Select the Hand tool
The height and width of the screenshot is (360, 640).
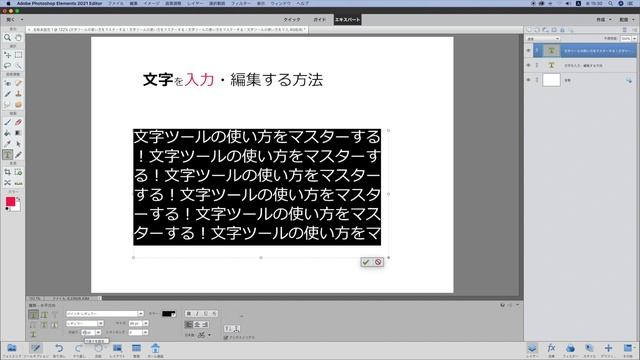point(18,38)
